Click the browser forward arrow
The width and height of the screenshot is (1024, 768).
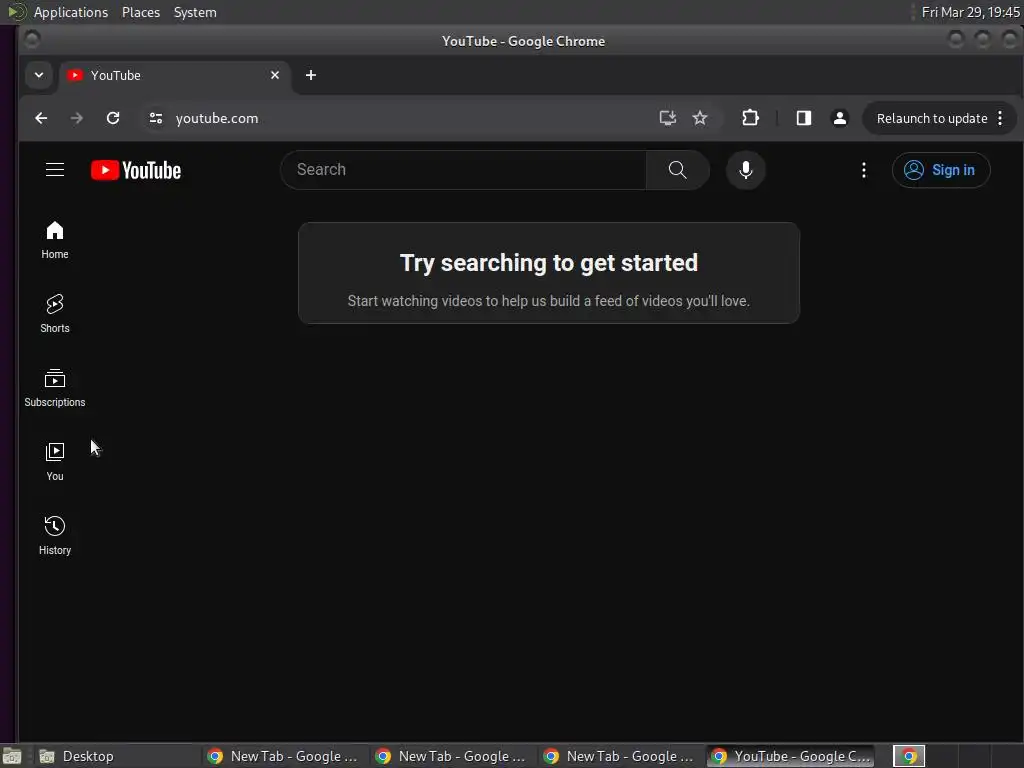pyautogui.click(x=76, y=118)
